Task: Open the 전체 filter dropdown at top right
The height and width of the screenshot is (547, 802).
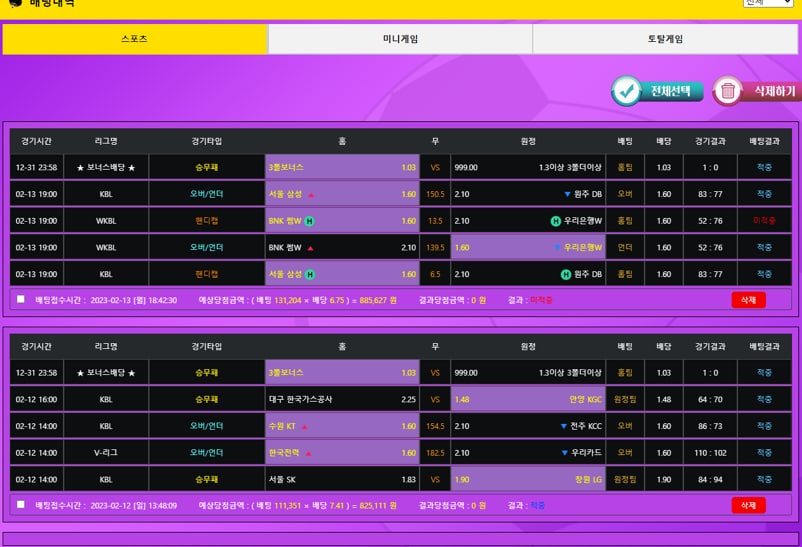Action: pyautogui.click(x=767, y=3)
